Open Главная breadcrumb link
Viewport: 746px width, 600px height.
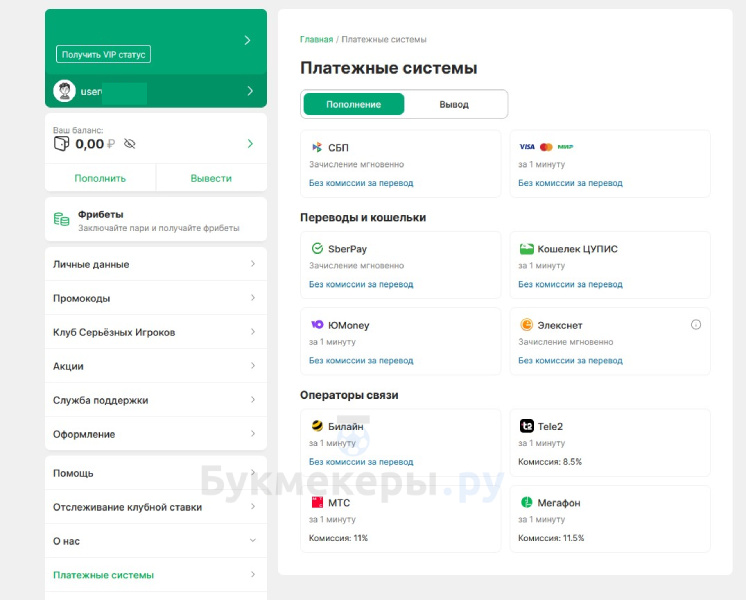[316, 39]
